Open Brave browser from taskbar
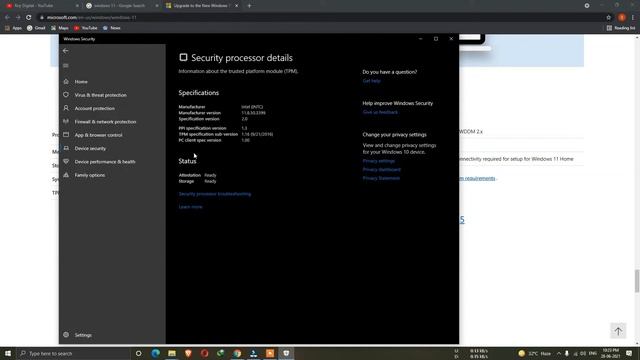The width and height of the screenshot is (640, 360). [188, 353]
